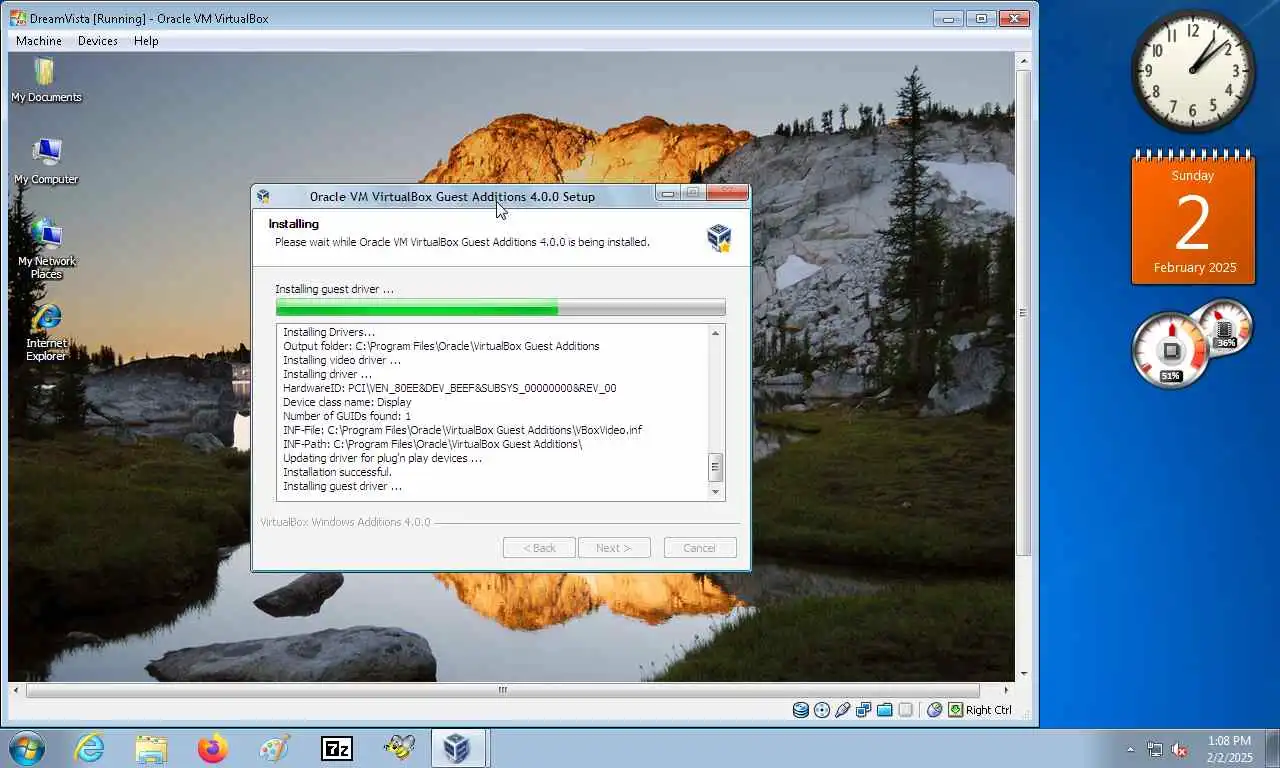
Task: Click the log line 'Installation successful.'
Action: click(x=337, y=472)
